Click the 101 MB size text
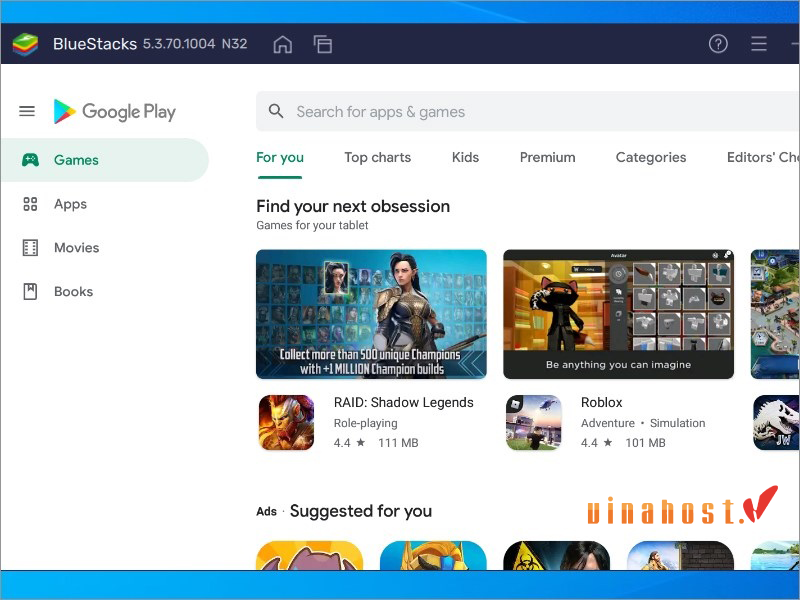This screenshot has height=600, width=800. click(x=645, y=443)
